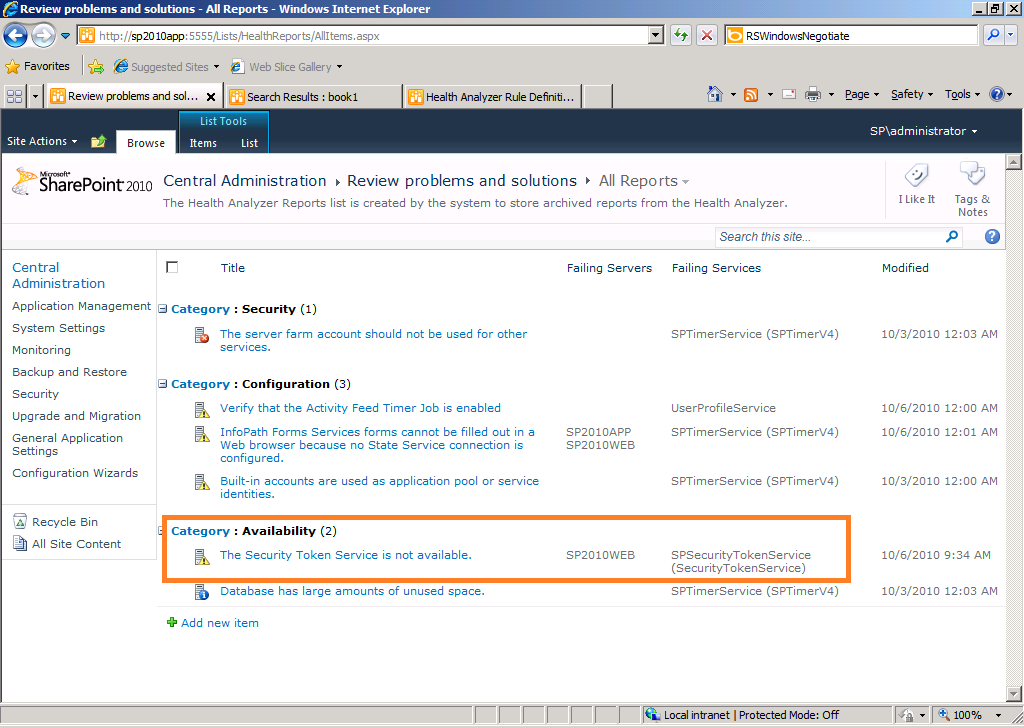Open the Quick Tabs grid icon
This screenshot has width=1024, height=728.
tap(14, 97)
